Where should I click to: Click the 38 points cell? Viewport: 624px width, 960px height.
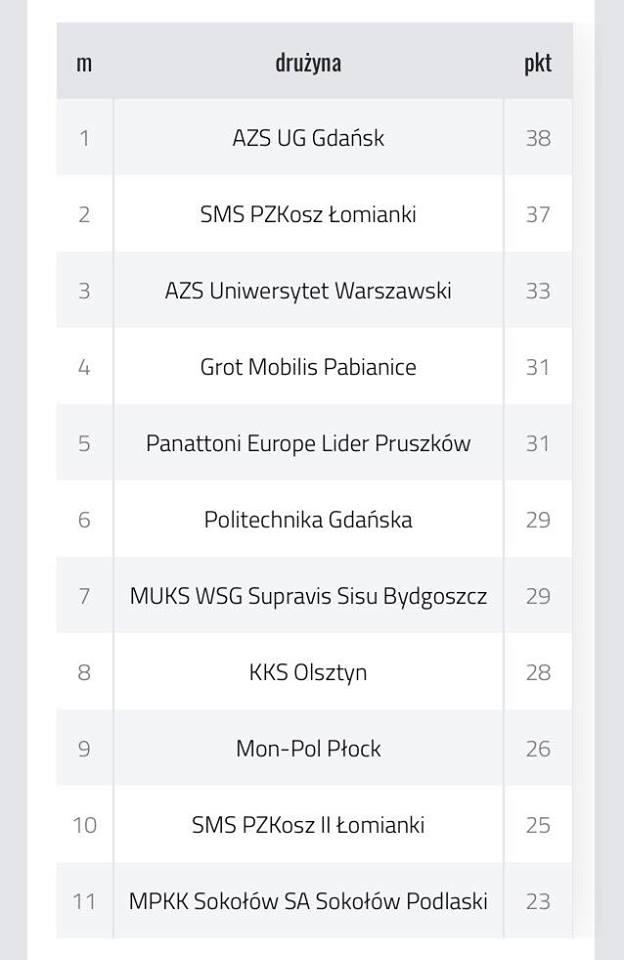point(538,138)
